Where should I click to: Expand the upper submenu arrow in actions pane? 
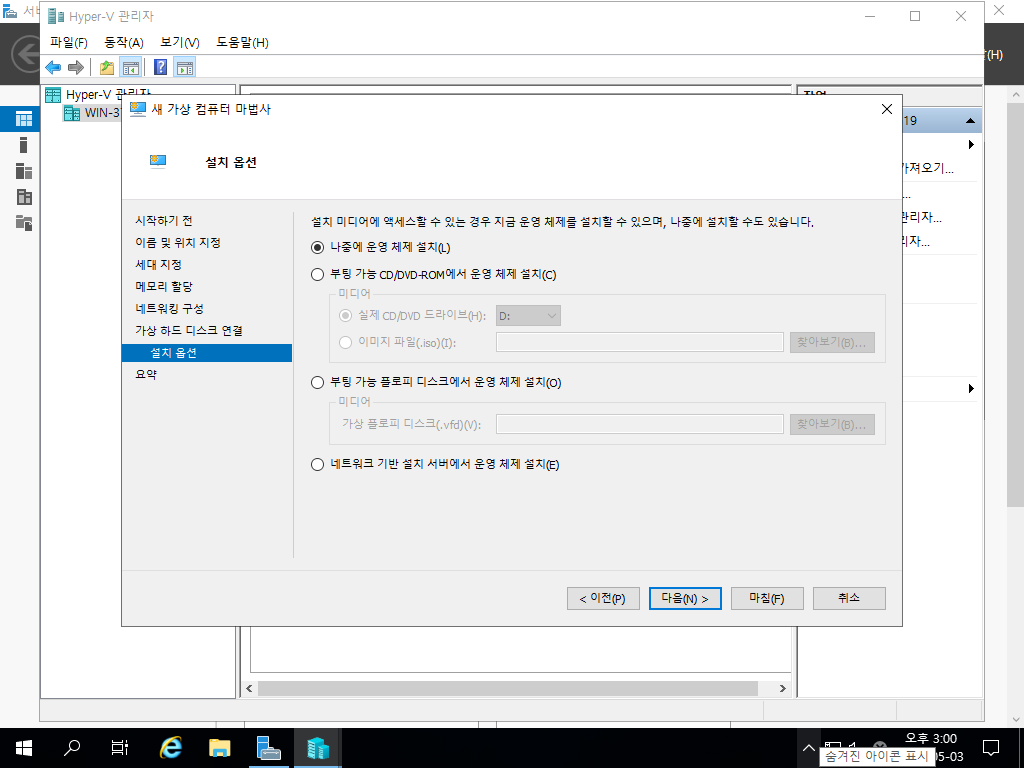pos(971,144)
